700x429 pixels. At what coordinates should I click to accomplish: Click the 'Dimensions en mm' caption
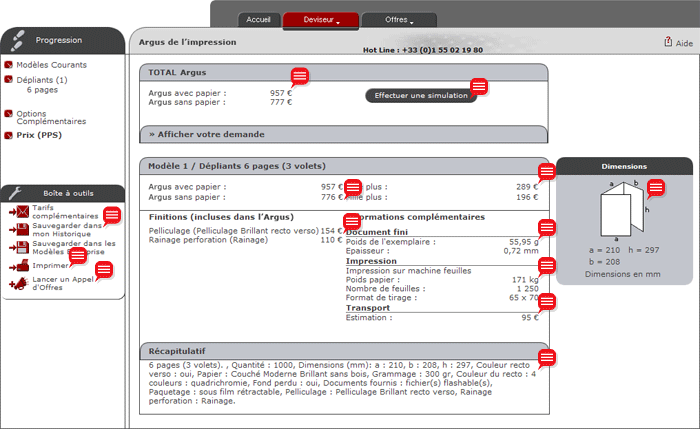(623, 274)
